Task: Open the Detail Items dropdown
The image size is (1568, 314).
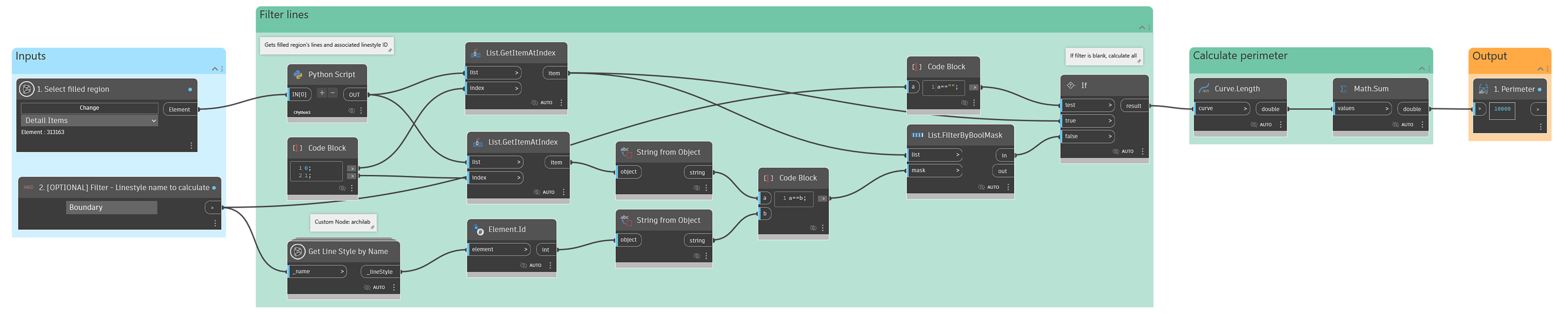Action: 89,121
